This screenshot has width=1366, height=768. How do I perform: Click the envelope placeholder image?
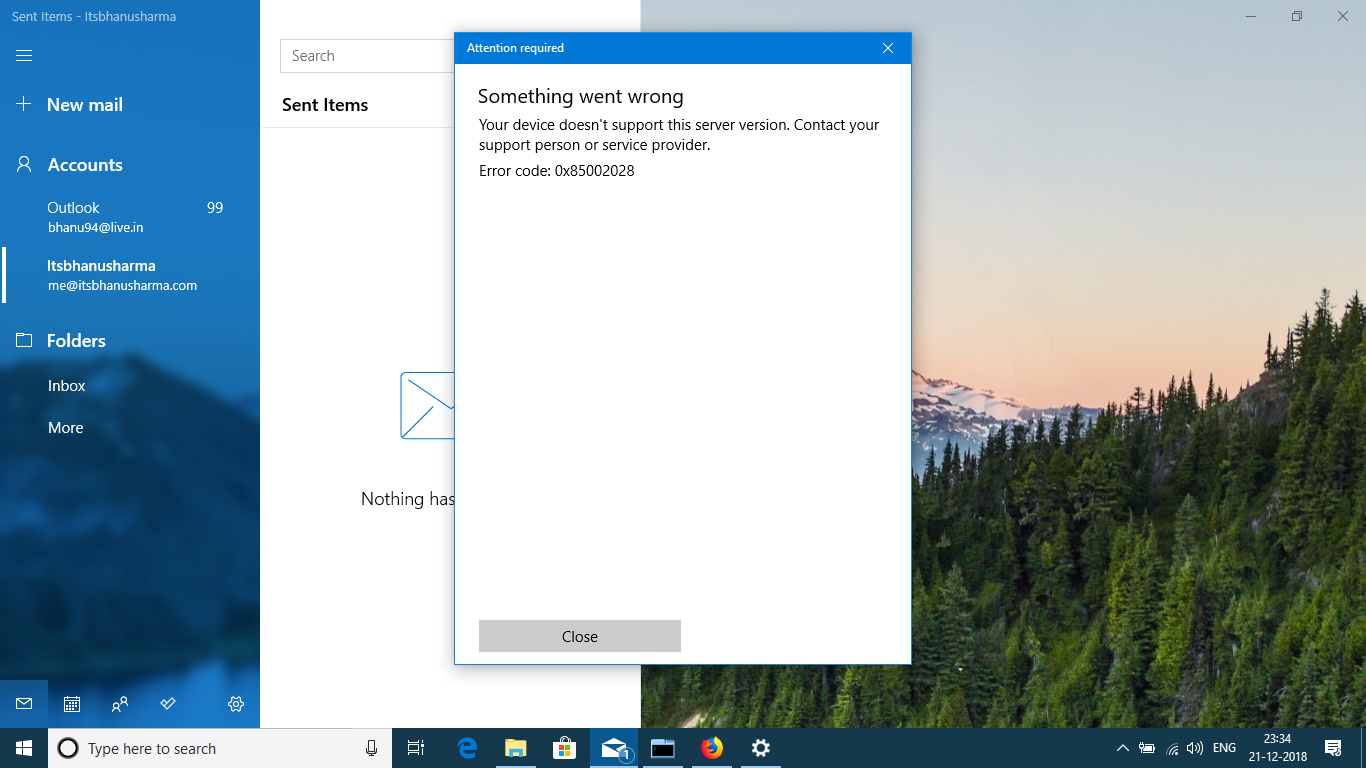[x=428, y=405]
